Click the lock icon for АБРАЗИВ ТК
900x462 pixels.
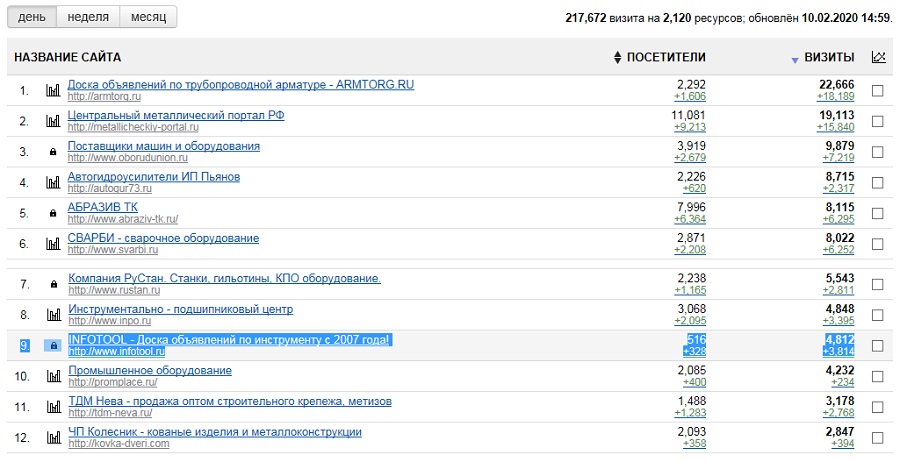(x=53, y=213)
